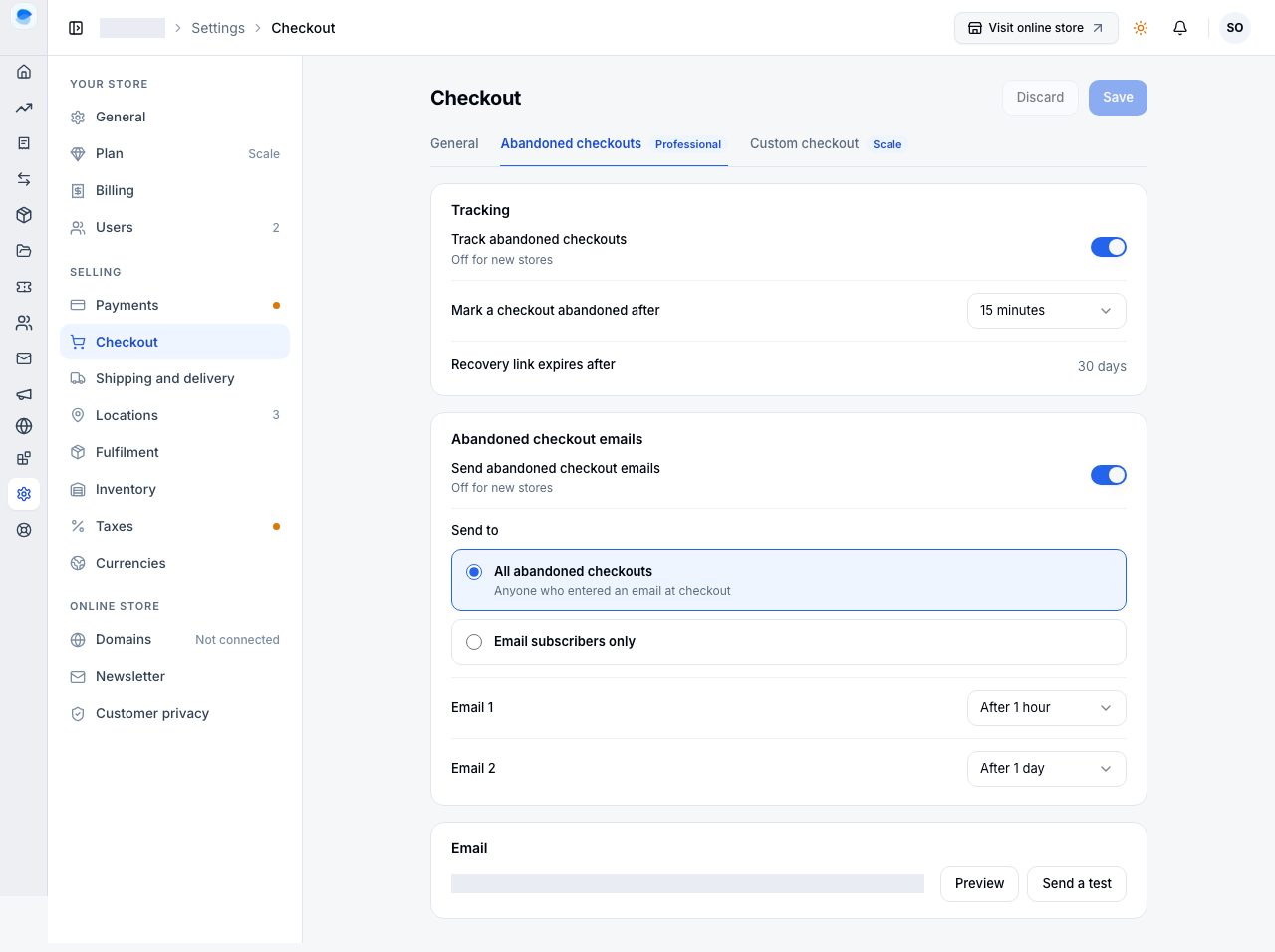Viewport: 1275px width, 952px height.
Task: Click Visit online store button
Action: click(1036, 28)
